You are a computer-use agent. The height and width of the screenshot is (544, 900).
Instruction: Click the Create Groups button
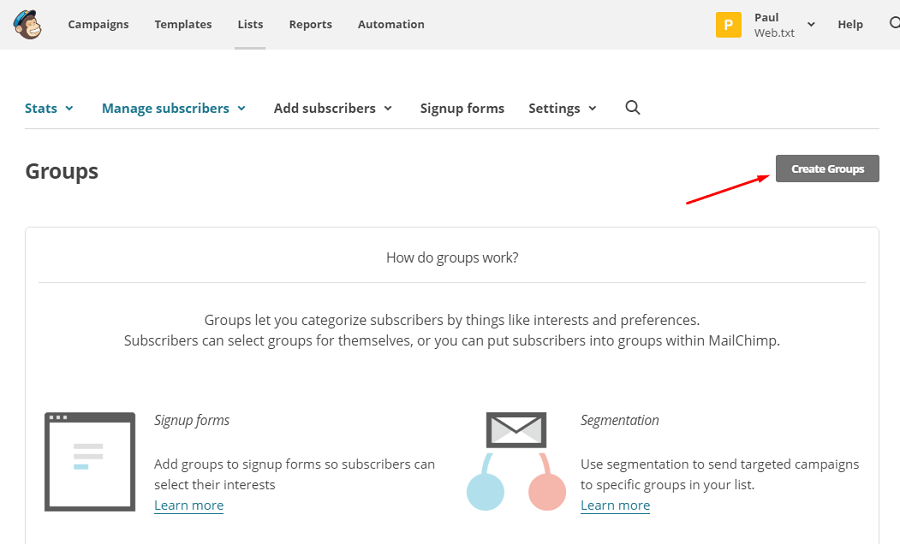(x=827, y=169)
